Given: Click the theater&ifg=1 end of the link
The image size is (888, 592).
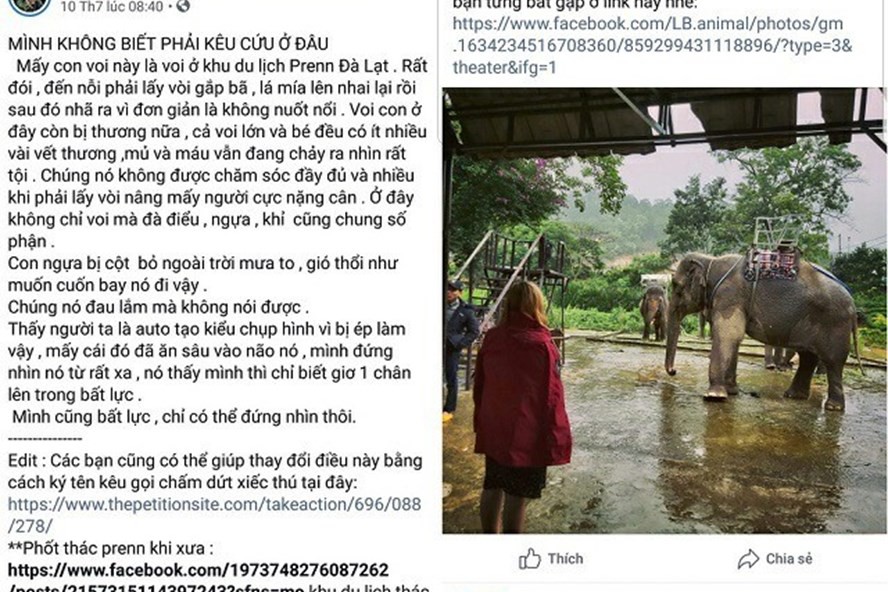Looking at the screenshot, I should (x=504, y=67).
